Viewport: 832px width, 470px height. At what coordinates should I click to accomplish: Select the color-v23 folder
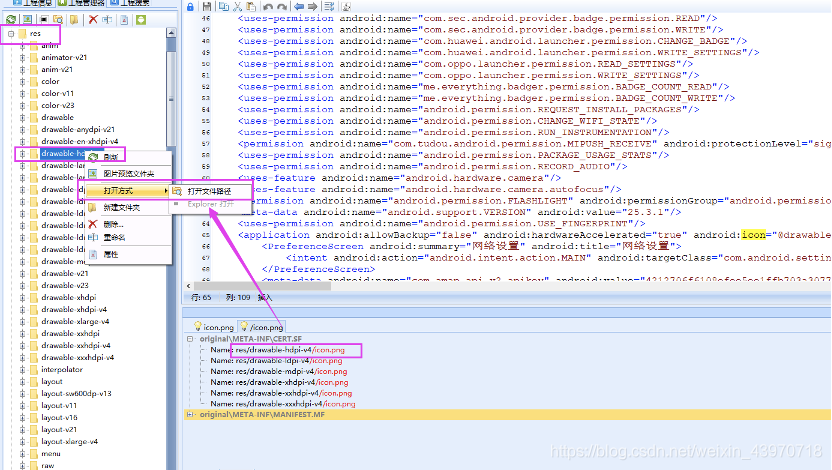point(58,106)
